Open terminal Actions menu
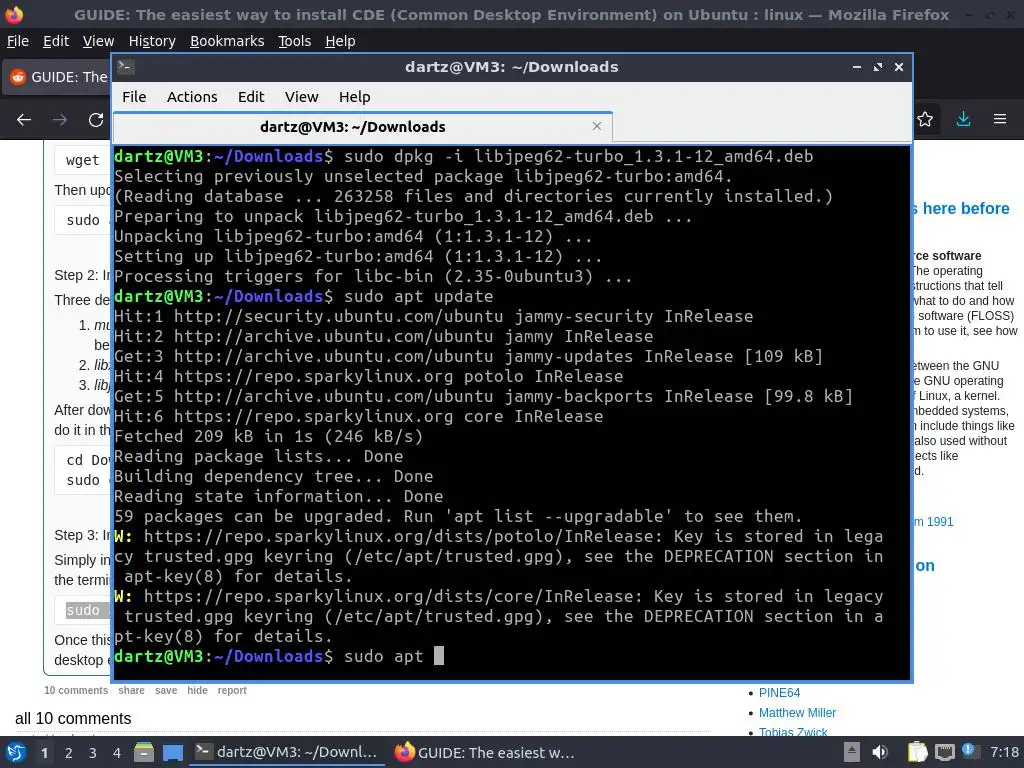 pos(192,97)
